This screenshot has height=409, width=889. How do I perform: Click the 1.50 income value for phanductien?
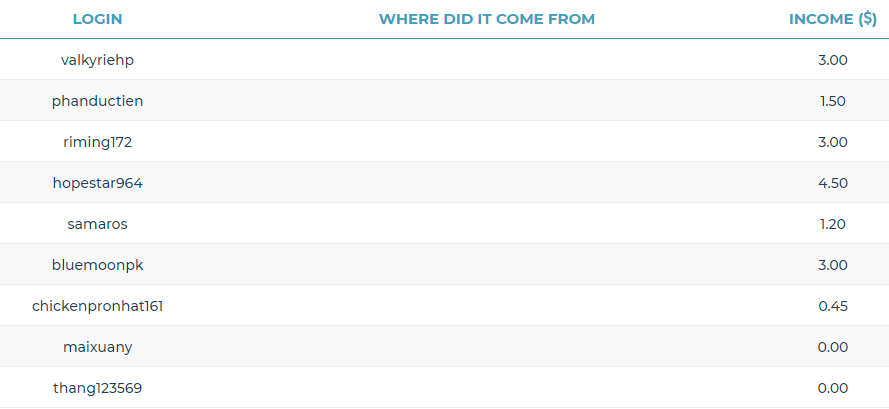pos(832,101)
